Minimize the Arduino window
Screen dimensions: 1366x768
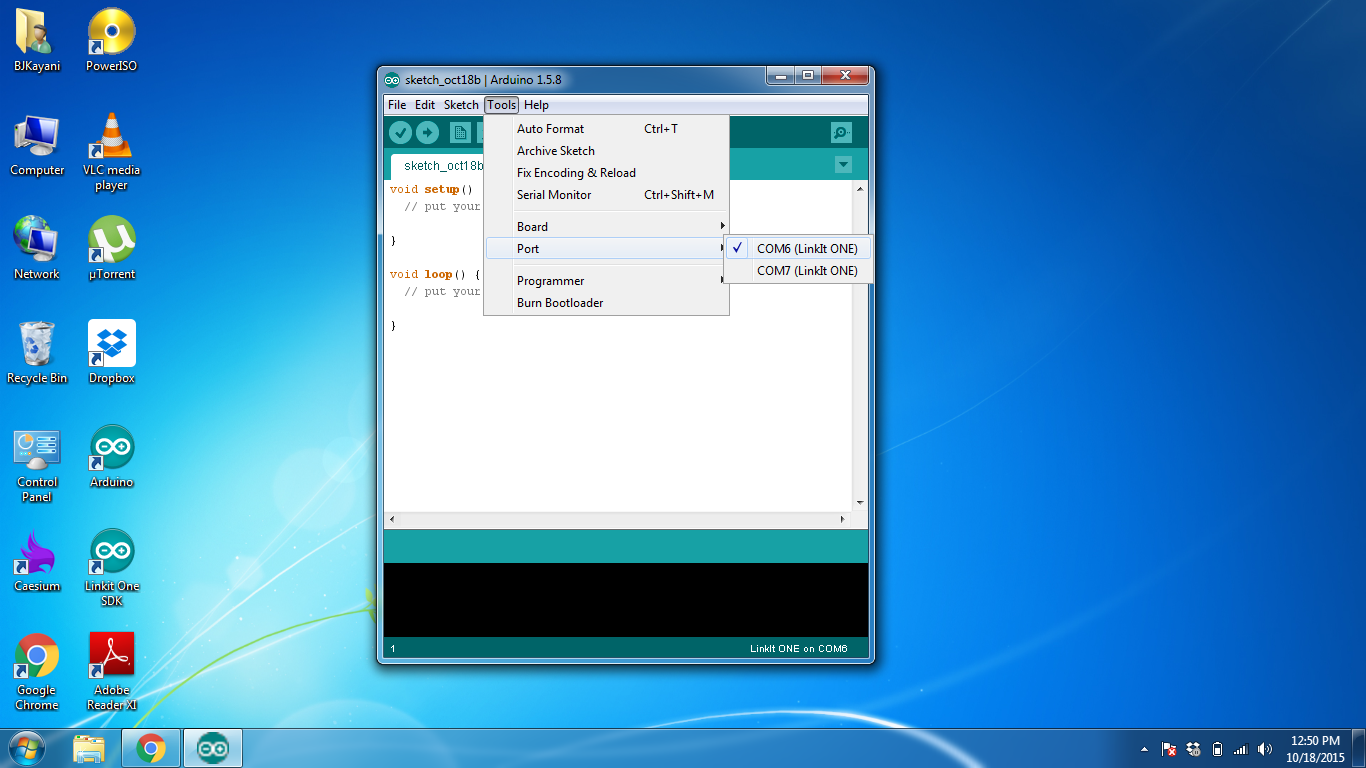click(x=781, y=76)
